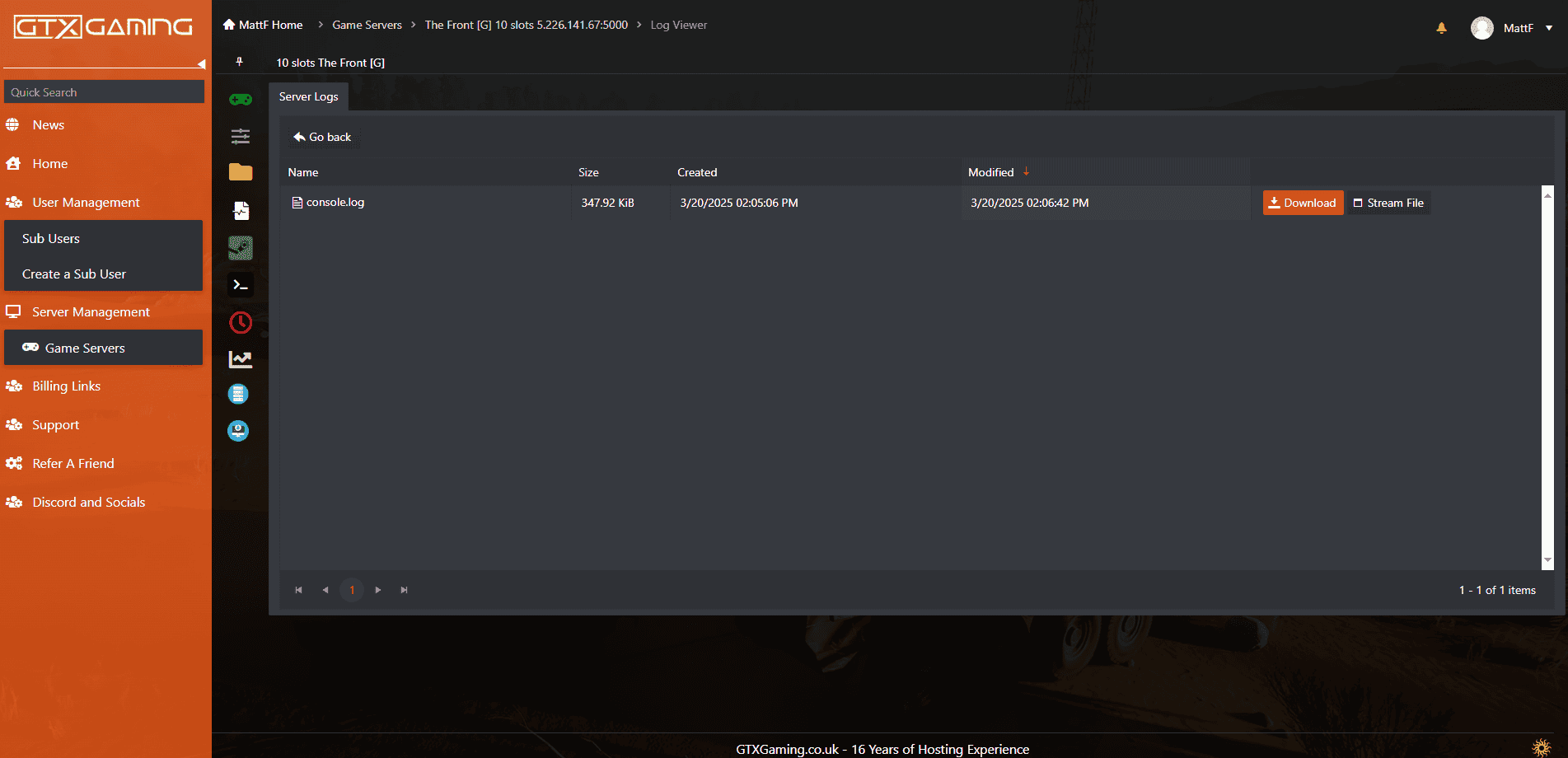The image size is (1568, 758).
Task: Pin the 10 slots server tab
Action: (x=240, y=62)
